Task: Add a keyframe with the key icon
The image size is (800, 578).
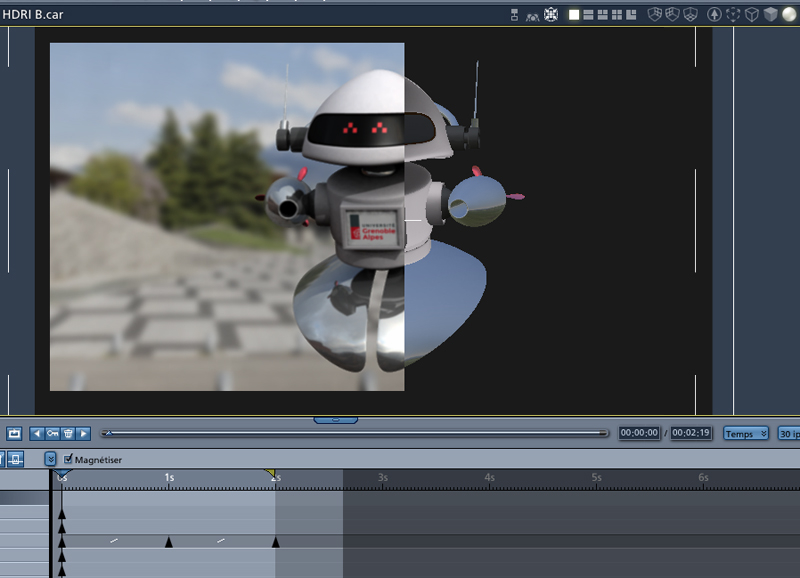Action: click(52, 433)
